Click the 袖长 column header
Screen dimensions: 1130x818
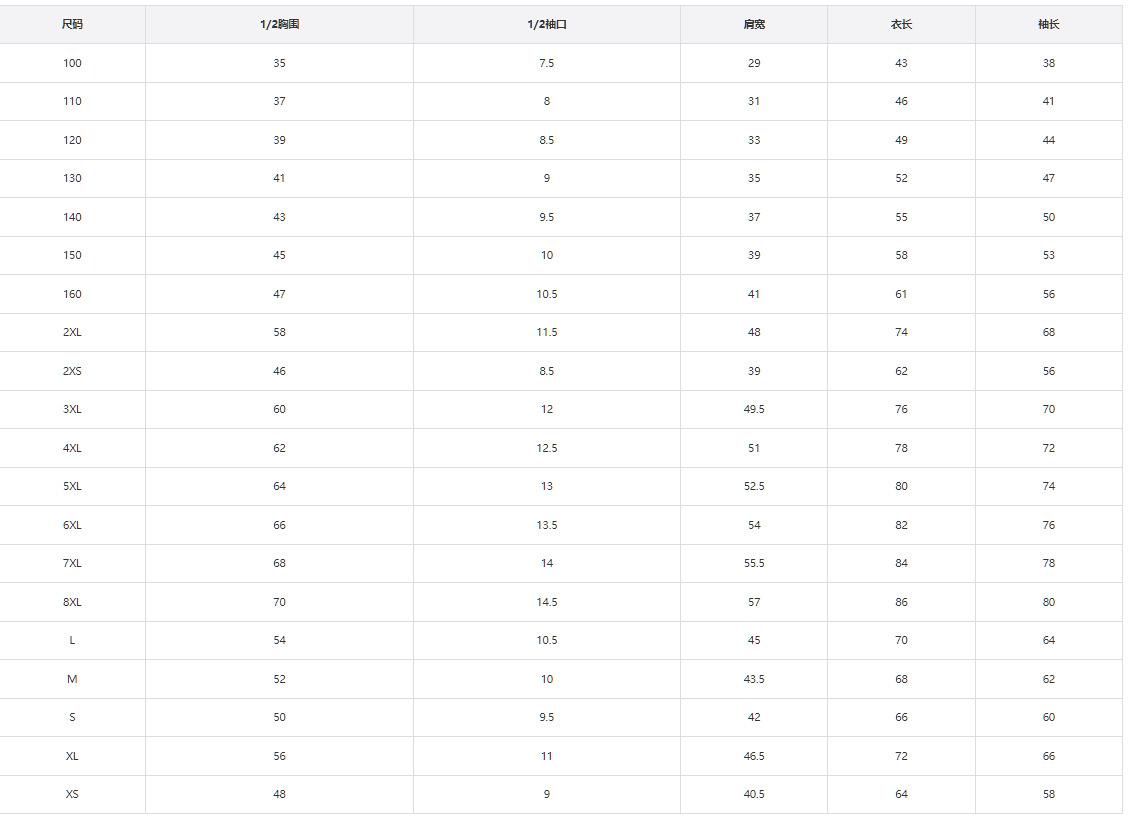pos(1049,25)
